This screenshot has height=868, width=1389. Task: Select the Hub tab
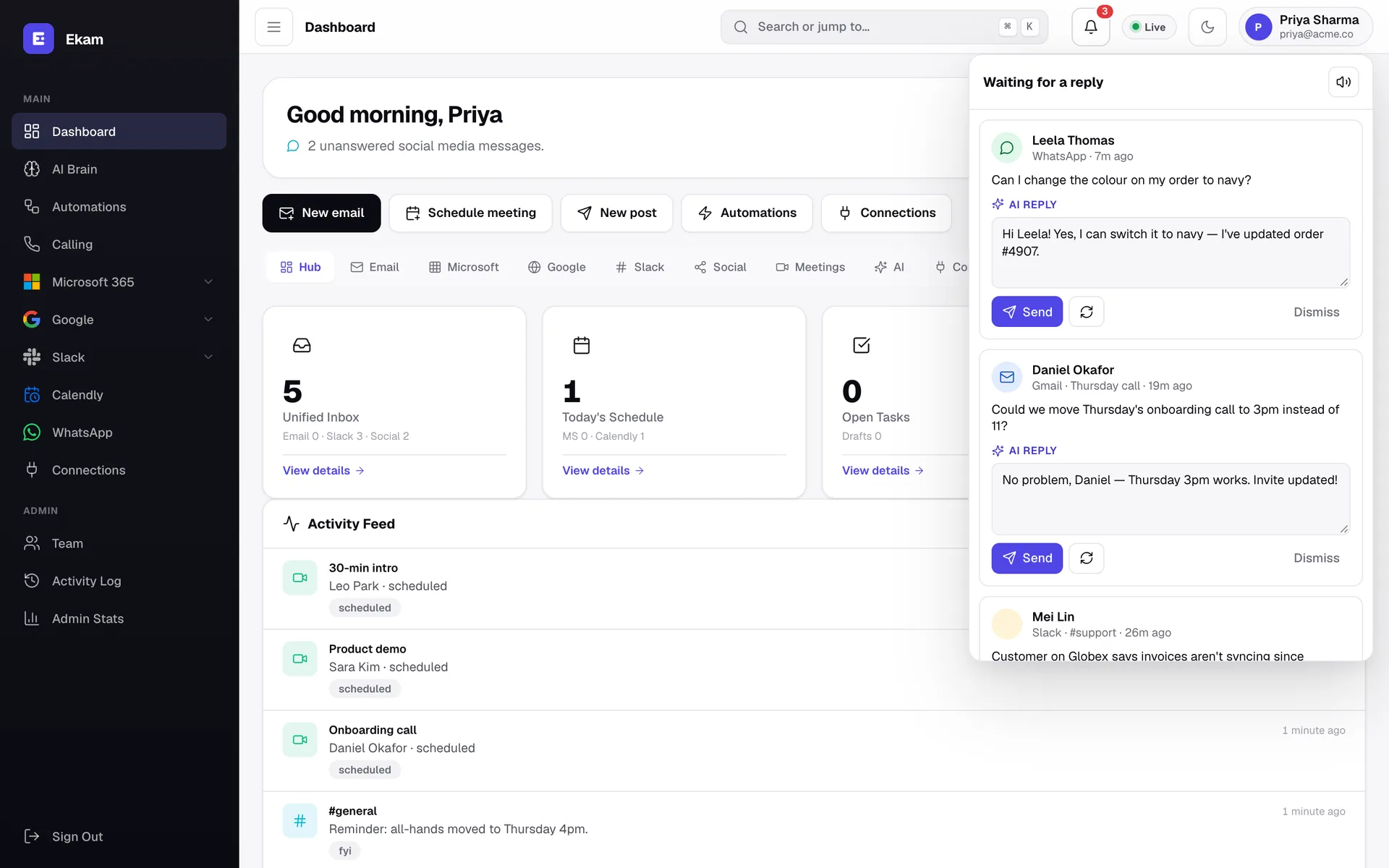coord(300,267)
